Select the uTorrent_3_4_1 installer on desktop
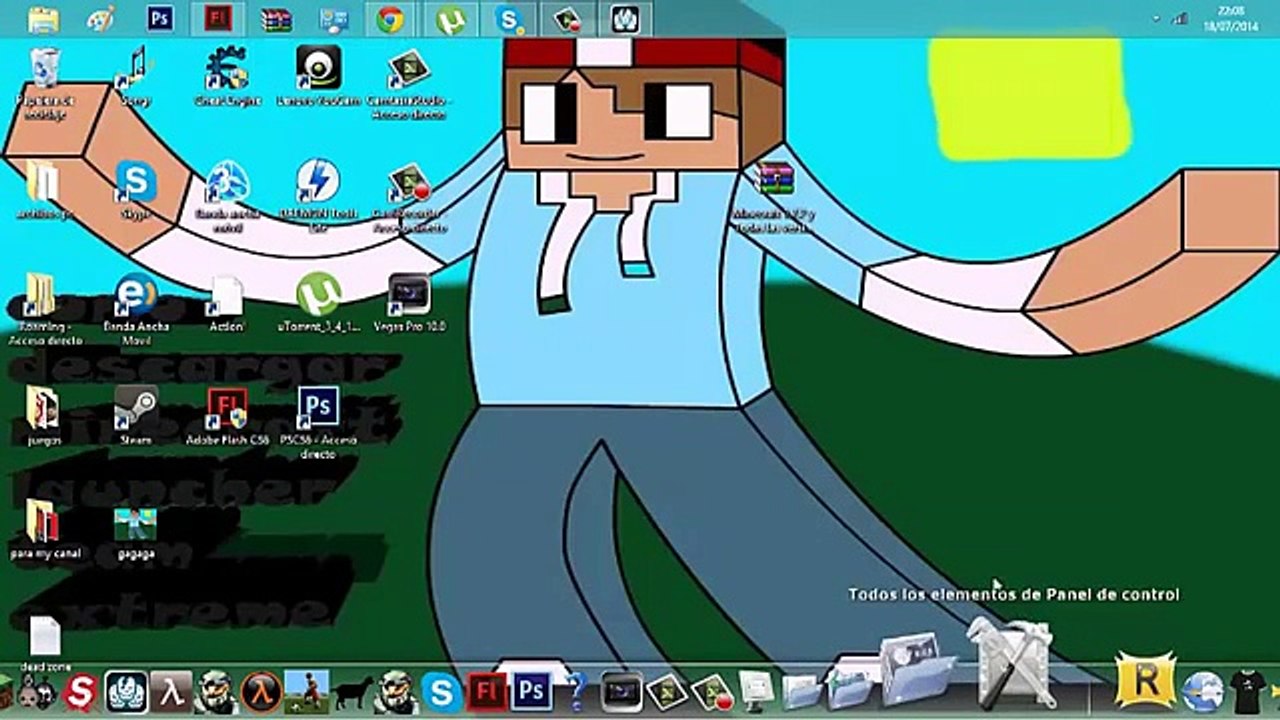 318,303
